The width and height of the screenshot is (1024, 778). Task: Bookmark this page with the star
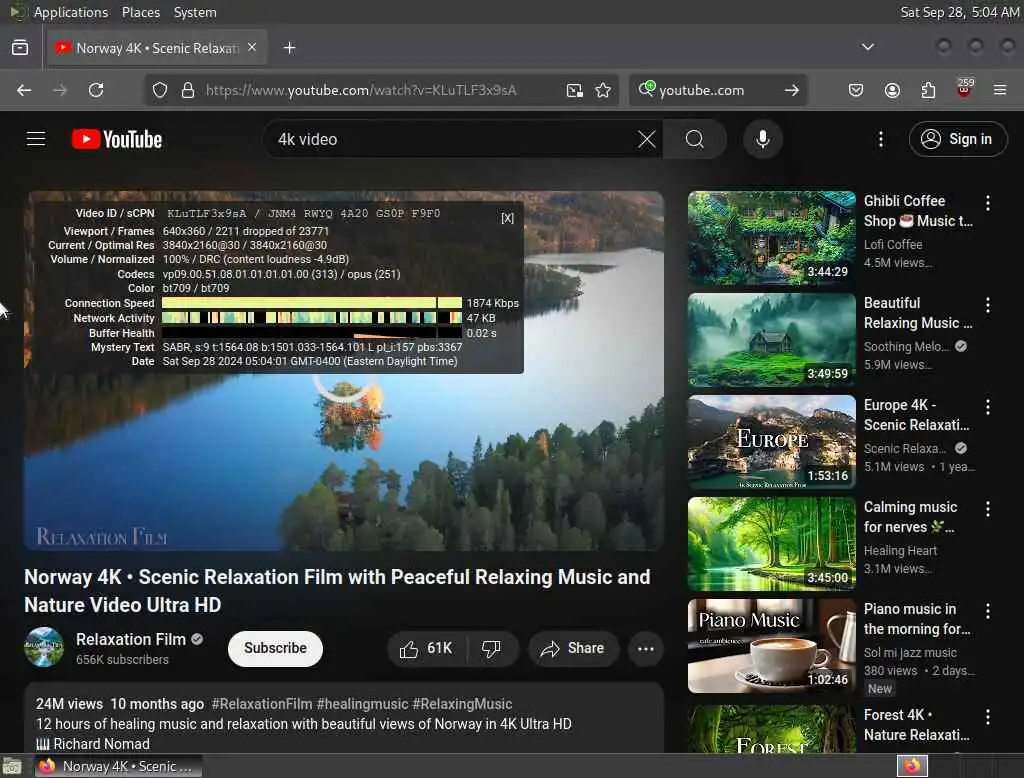pos(603,90)
